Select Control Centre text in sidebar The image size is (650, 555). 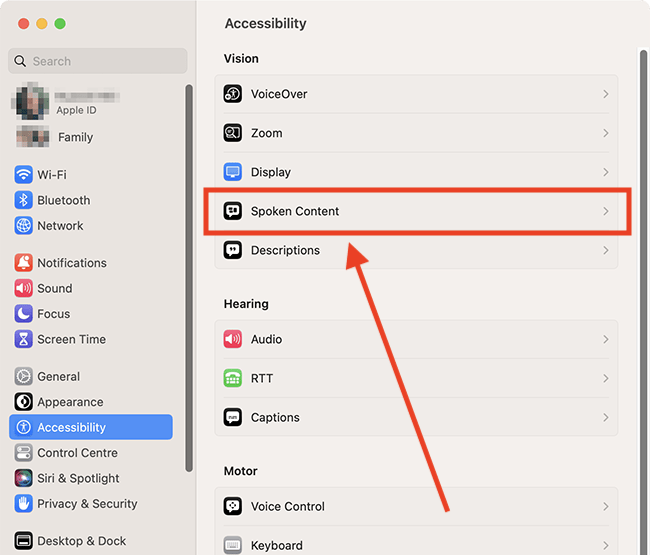point(77,453)
